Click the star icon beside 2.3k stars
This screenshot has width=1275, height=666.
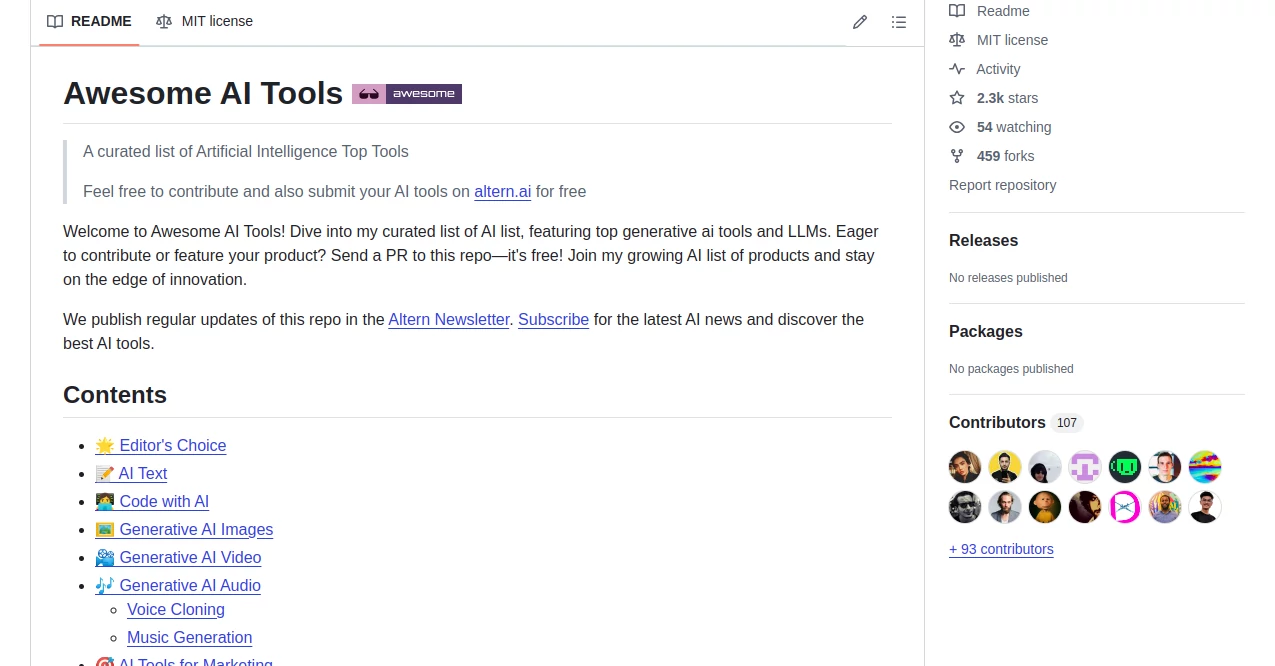click(x=957, y=98)
